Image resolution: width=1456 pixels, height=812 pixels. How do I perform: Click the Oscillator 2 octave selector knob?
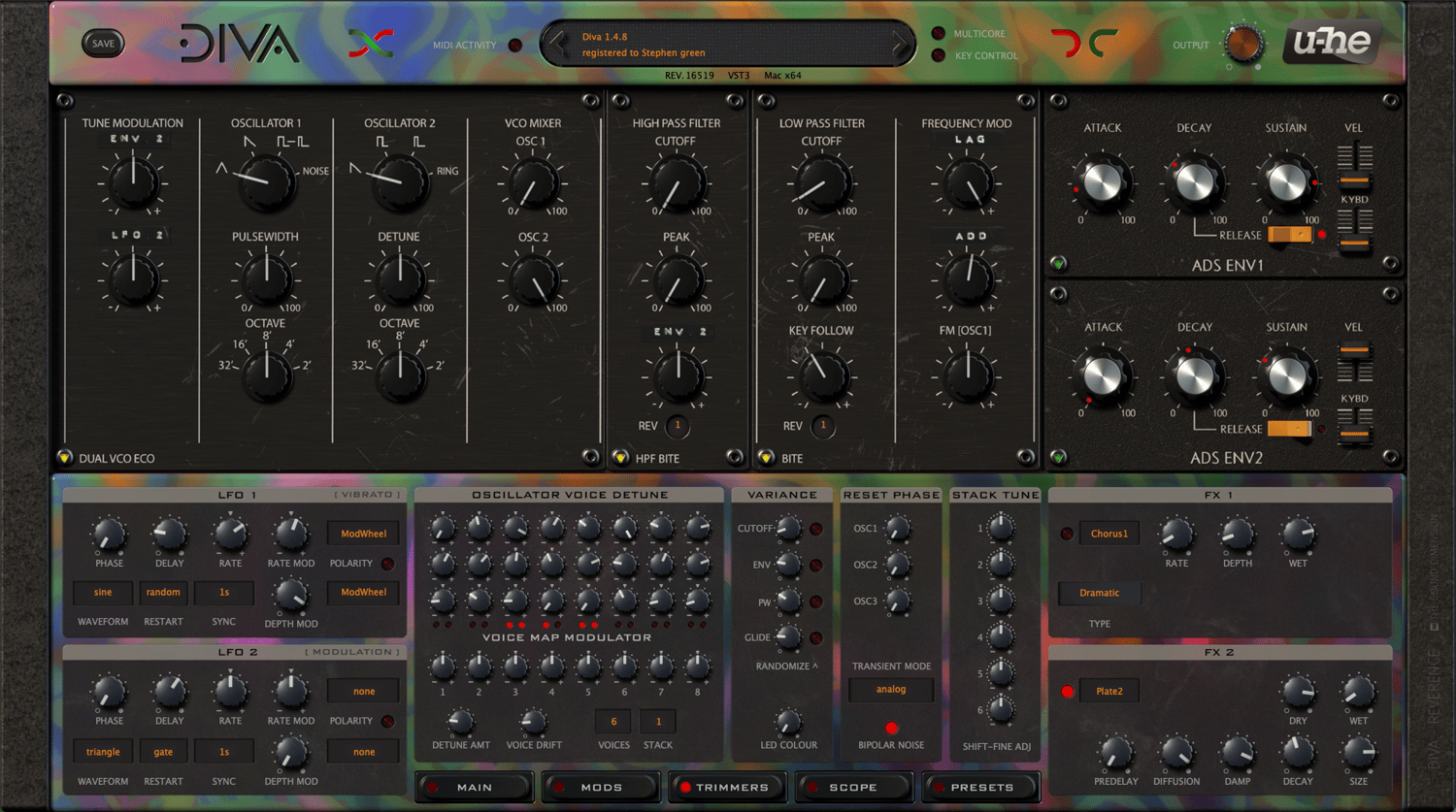[400, 376]
